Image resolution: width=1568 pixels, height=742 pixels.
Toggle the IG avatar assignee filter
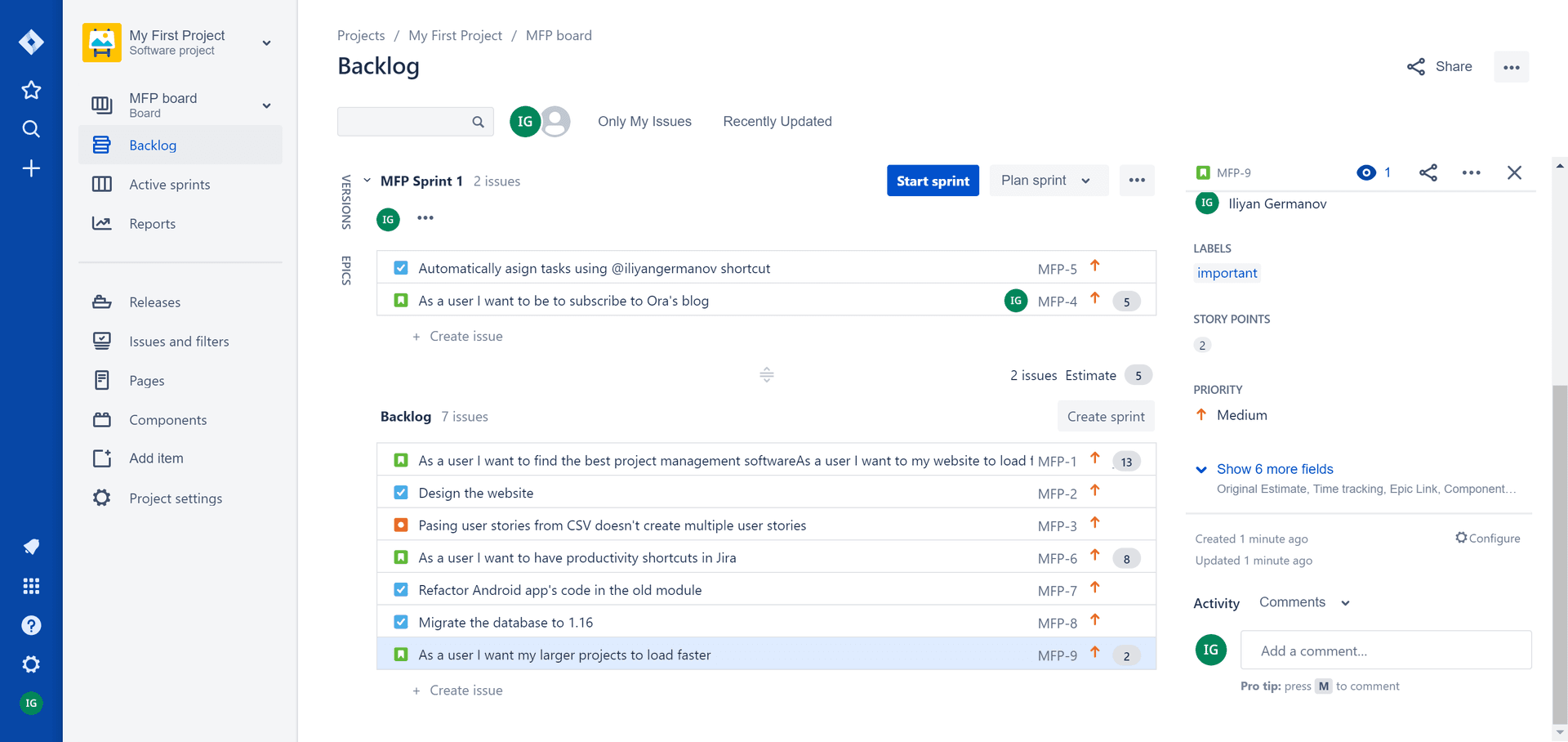[x=525, y=121]
